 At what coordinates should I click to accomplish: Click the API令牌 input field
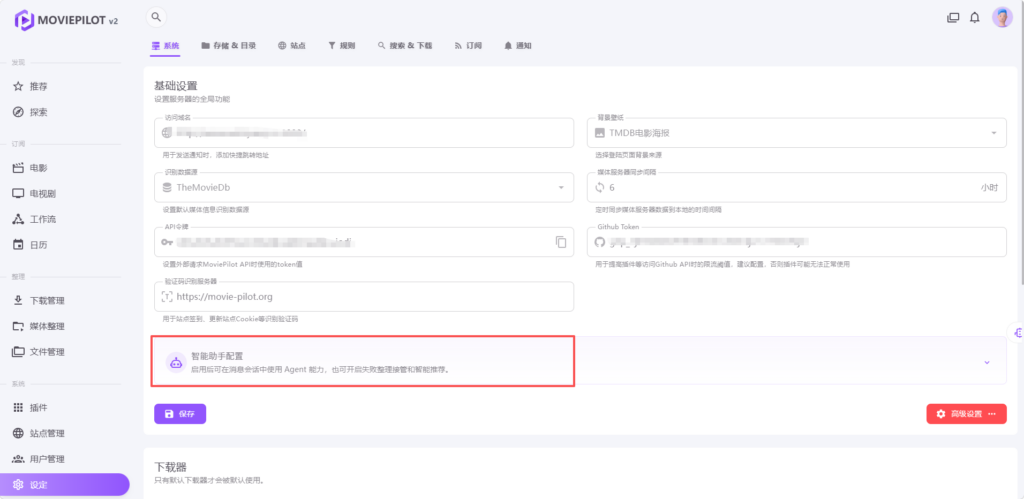tap(364, 242)
